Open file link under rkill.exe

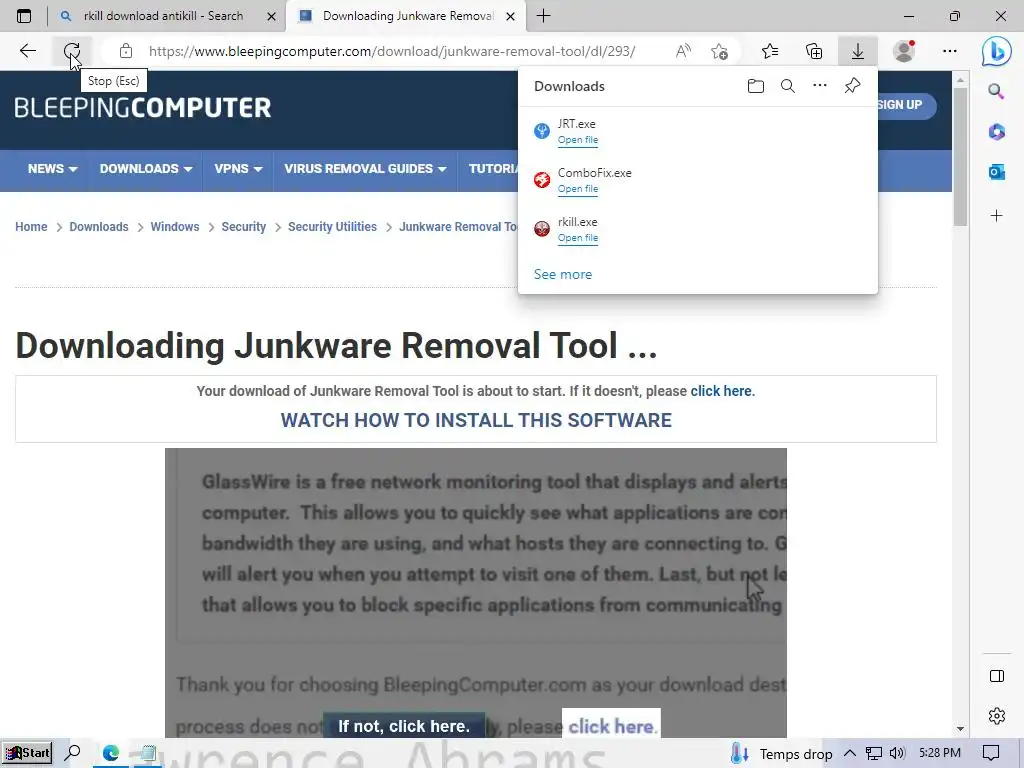point(577,238)
